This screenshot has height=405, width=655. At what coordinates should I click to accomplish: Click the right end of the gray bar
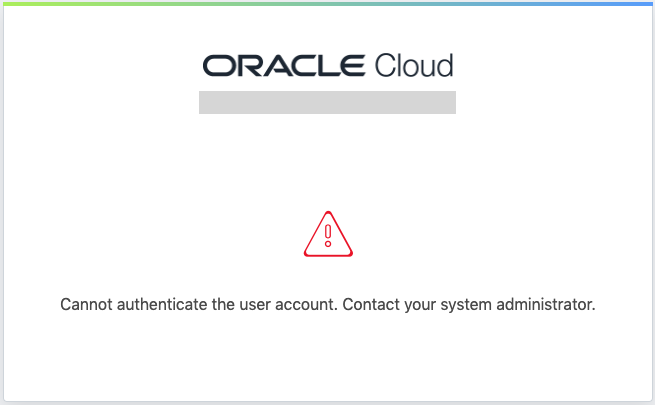coord(450,102)
